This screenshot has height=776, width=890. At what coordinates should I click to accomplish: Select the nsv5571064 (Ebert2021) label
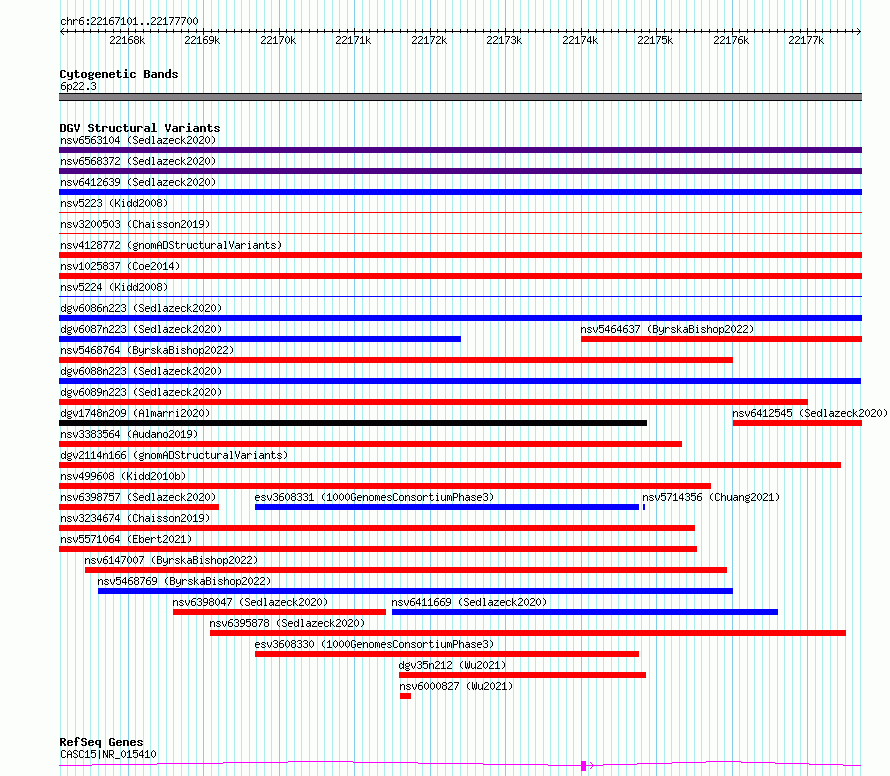click(126, 539)
